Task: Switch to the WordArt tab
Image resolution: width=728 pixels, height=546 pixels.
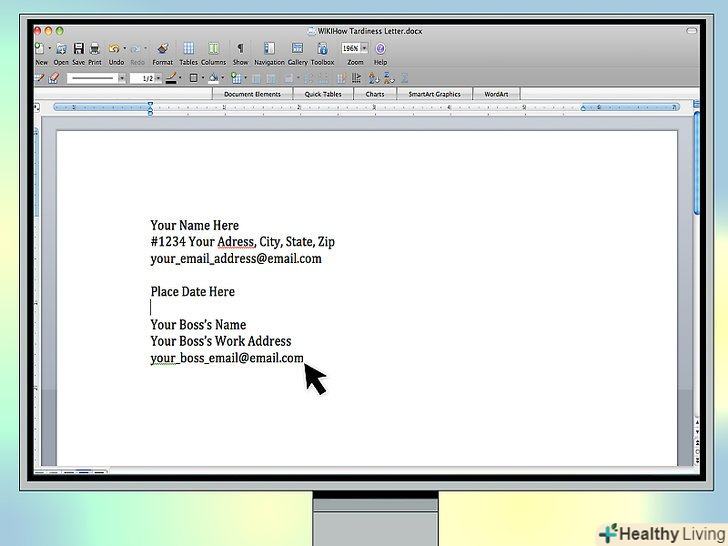Action: (496, 94)
